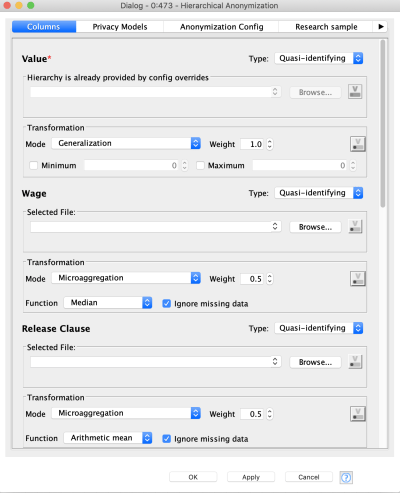This screenshot has height=493, width=400.
Task: Switch to the Columns tab
Action: coord(44,27)
